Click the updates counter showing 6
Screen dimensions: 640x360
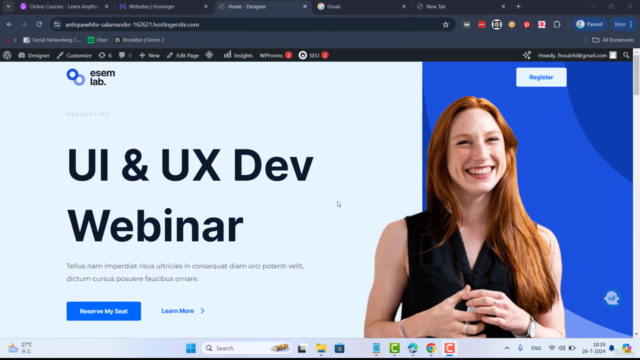coord(105,55)
